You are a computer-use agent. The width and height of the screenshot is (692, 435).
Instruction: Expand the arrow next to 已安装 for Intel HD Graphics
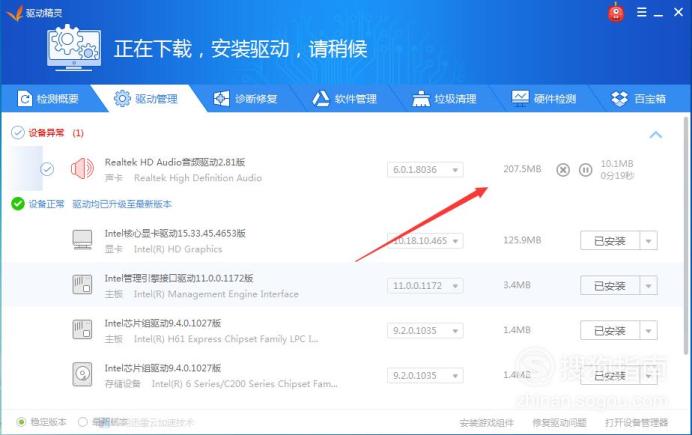649,241
